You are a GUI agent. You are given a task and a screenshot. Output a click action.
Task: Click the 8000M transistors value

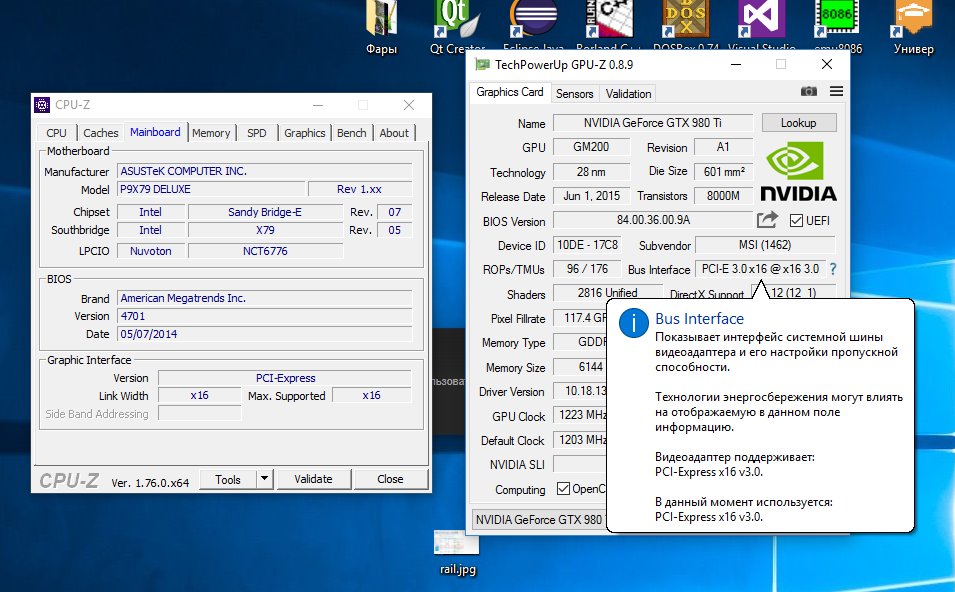(724, 196)
